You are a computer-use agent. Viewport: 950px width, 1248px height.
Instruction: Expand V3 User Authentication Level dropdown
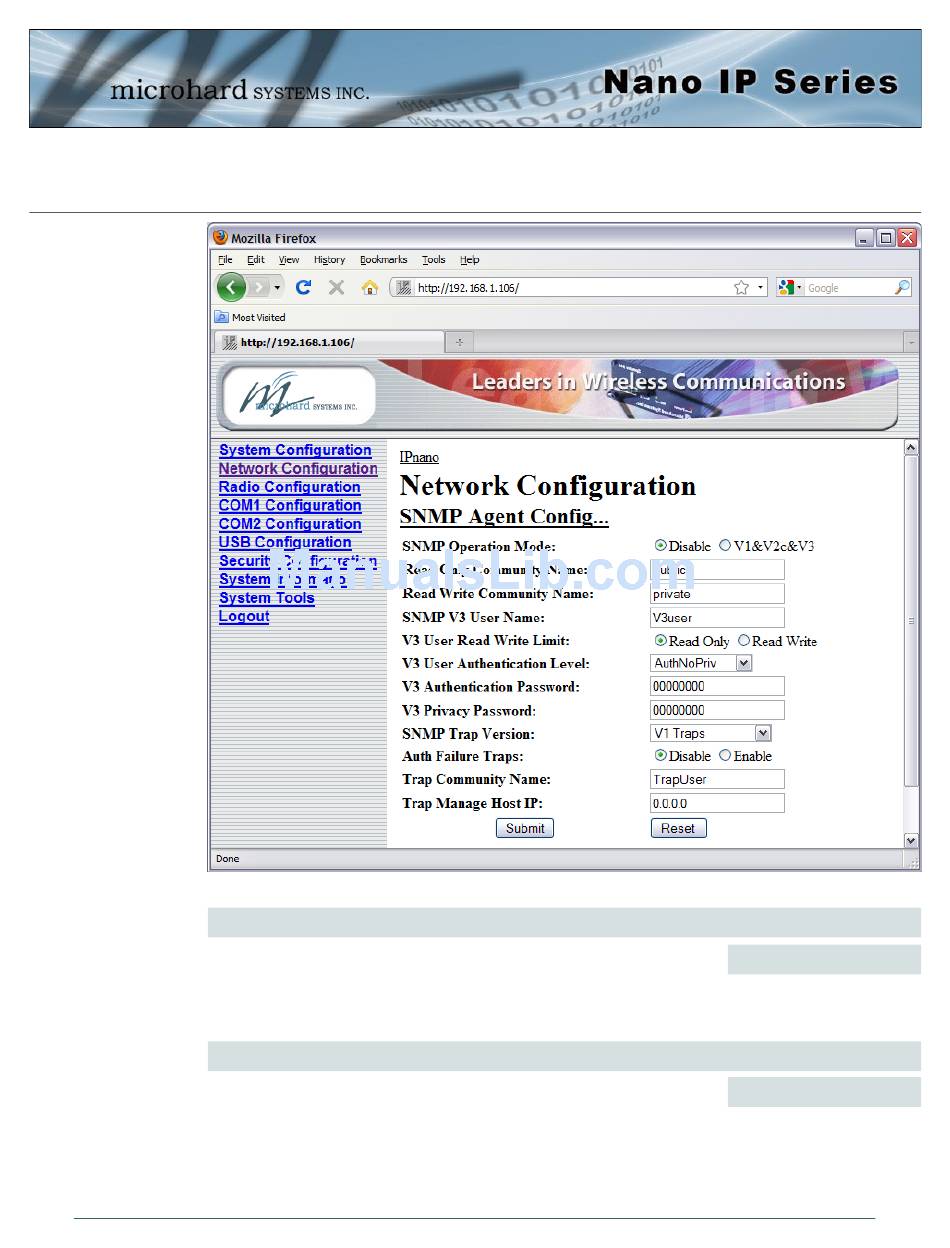[743, 663]
